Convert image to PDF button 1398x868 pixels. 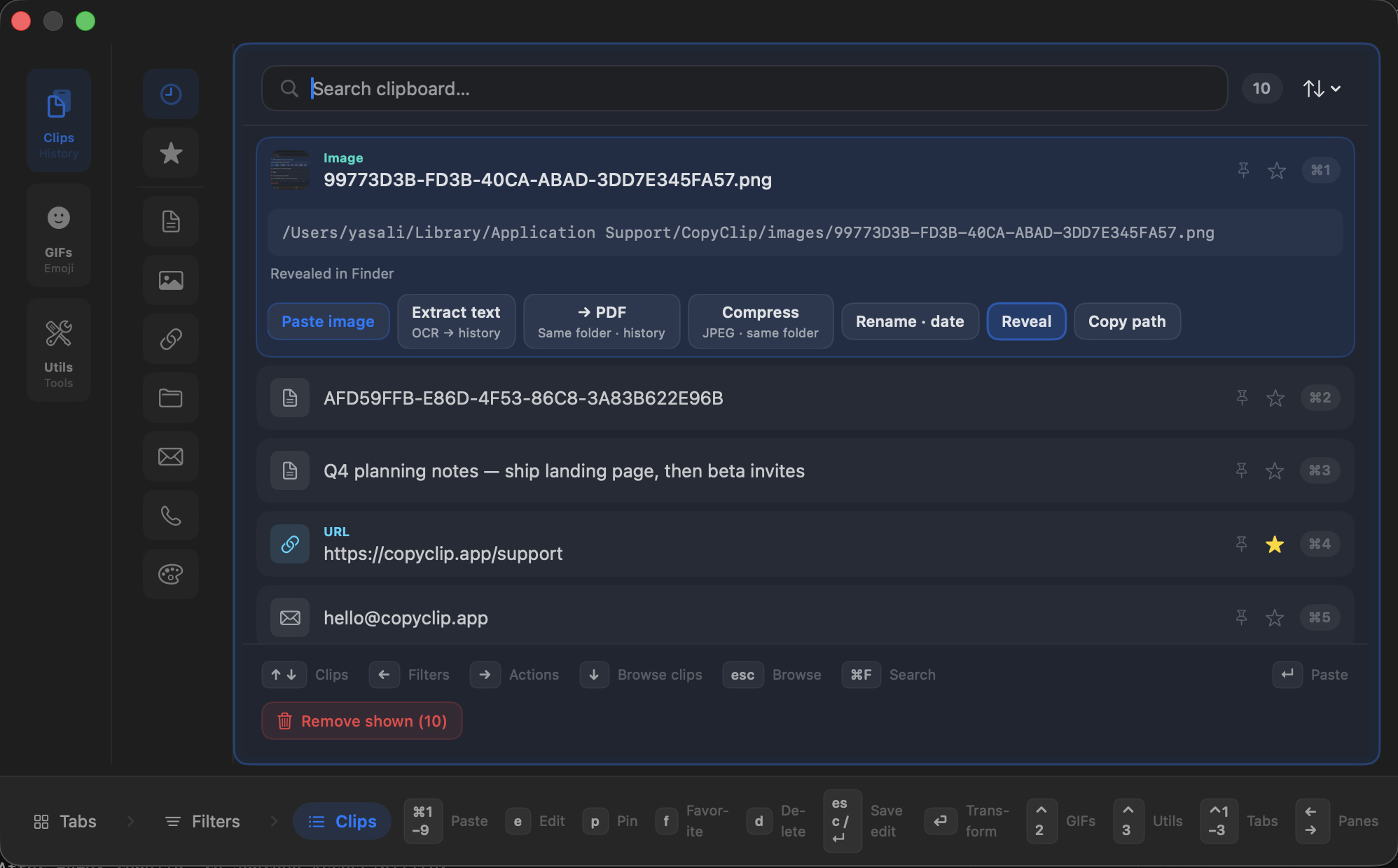602,321
